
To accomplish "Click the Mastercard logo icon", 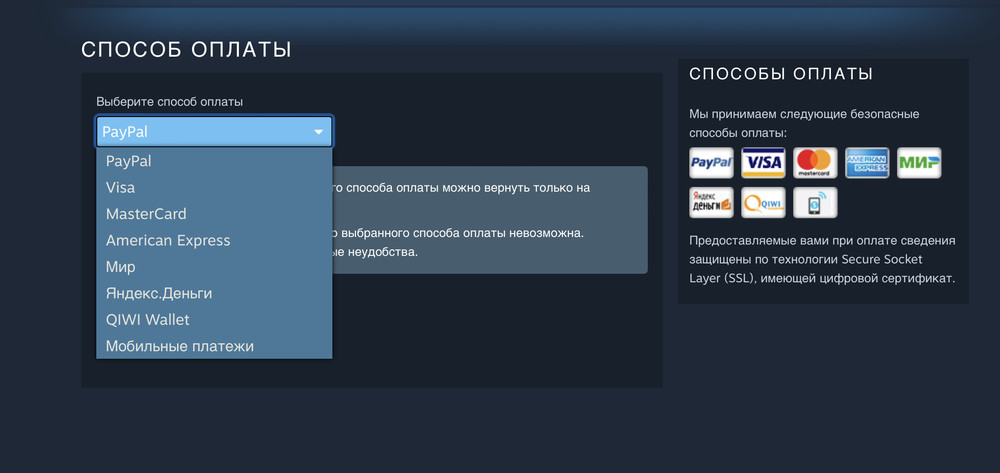I will pyautogui.click(x=815, y=163).
